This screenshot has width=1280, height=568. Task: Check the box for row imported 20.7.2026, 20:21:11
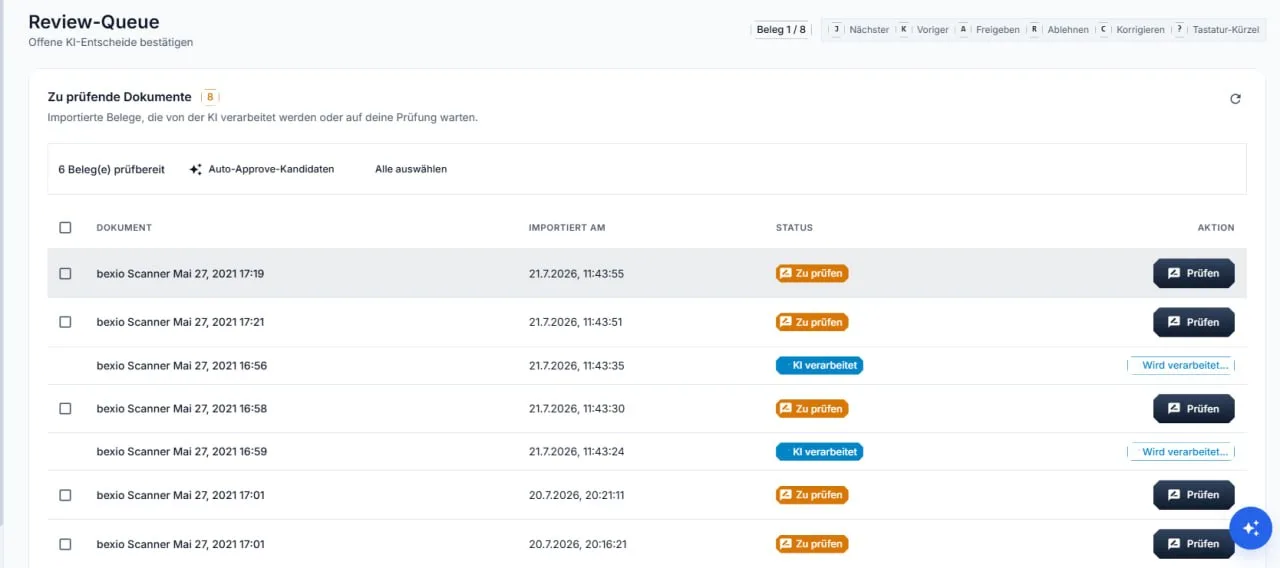65,495
